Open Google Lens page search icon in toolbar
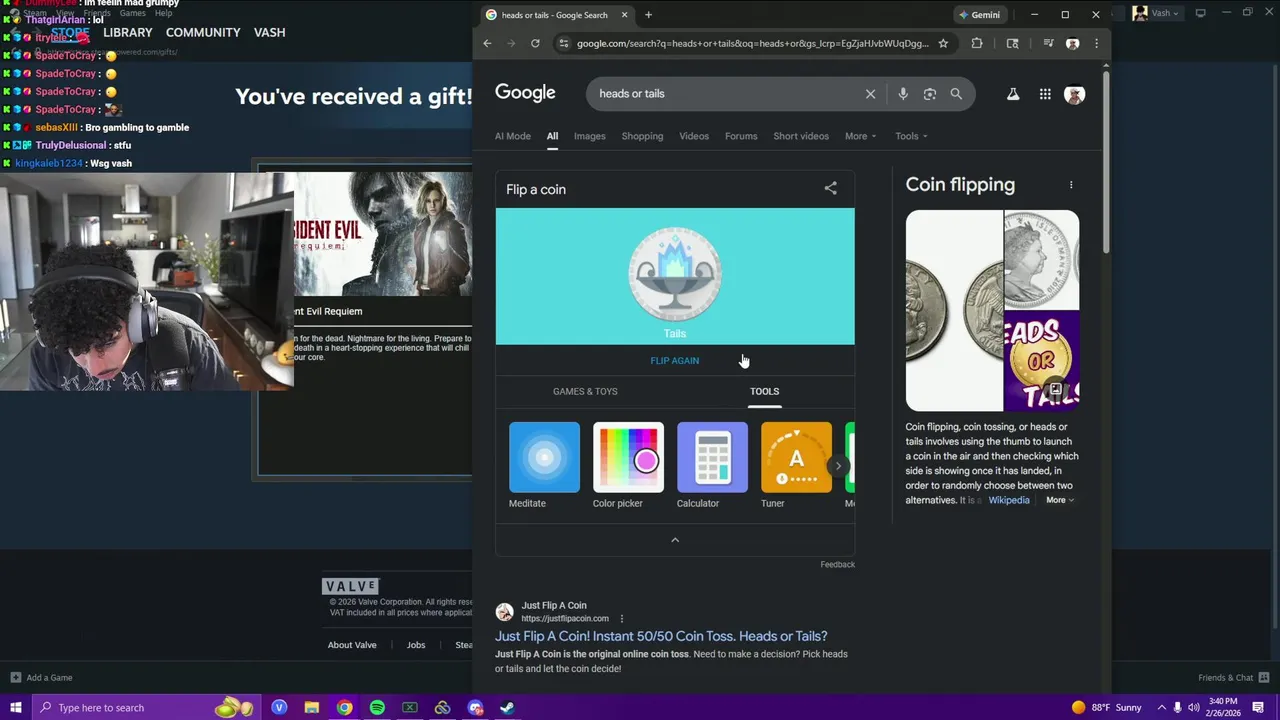Viewport: 1280px width, 720px height. point(1012,43)
